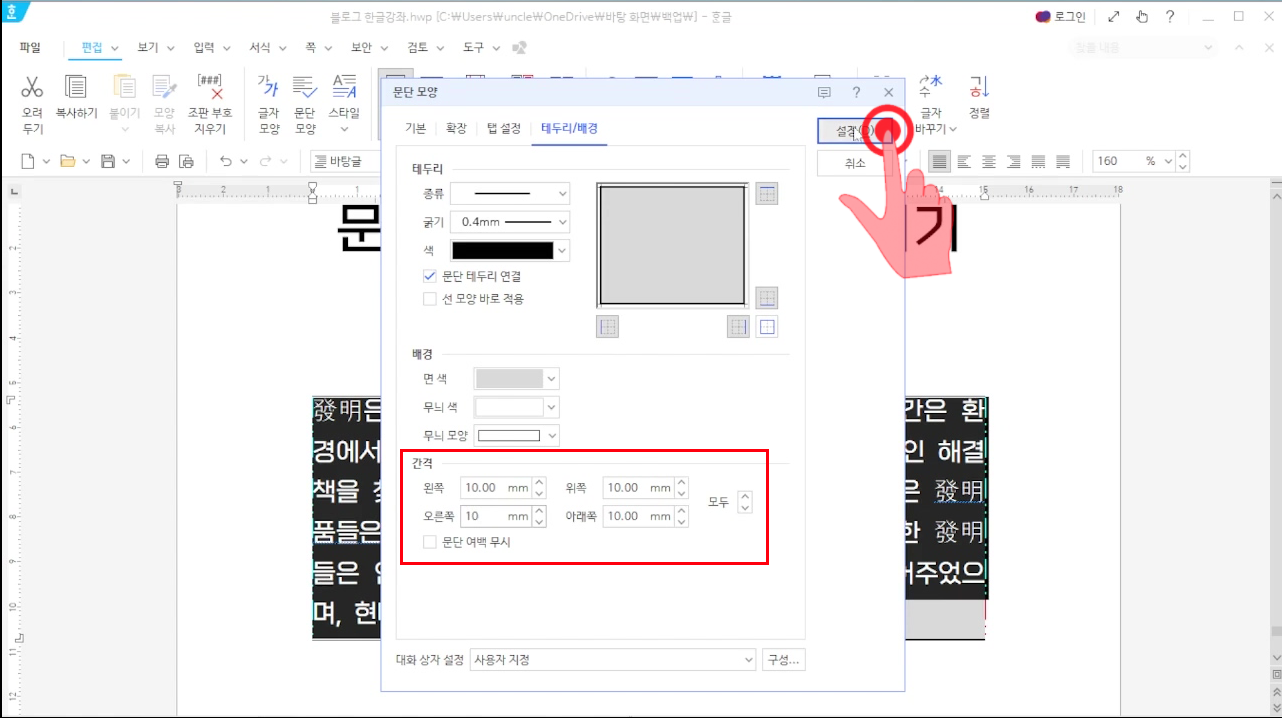Click the 조판 부호 지우기 icon
1282x718 pixels.
pyautogui.click(x=210, y=87)
